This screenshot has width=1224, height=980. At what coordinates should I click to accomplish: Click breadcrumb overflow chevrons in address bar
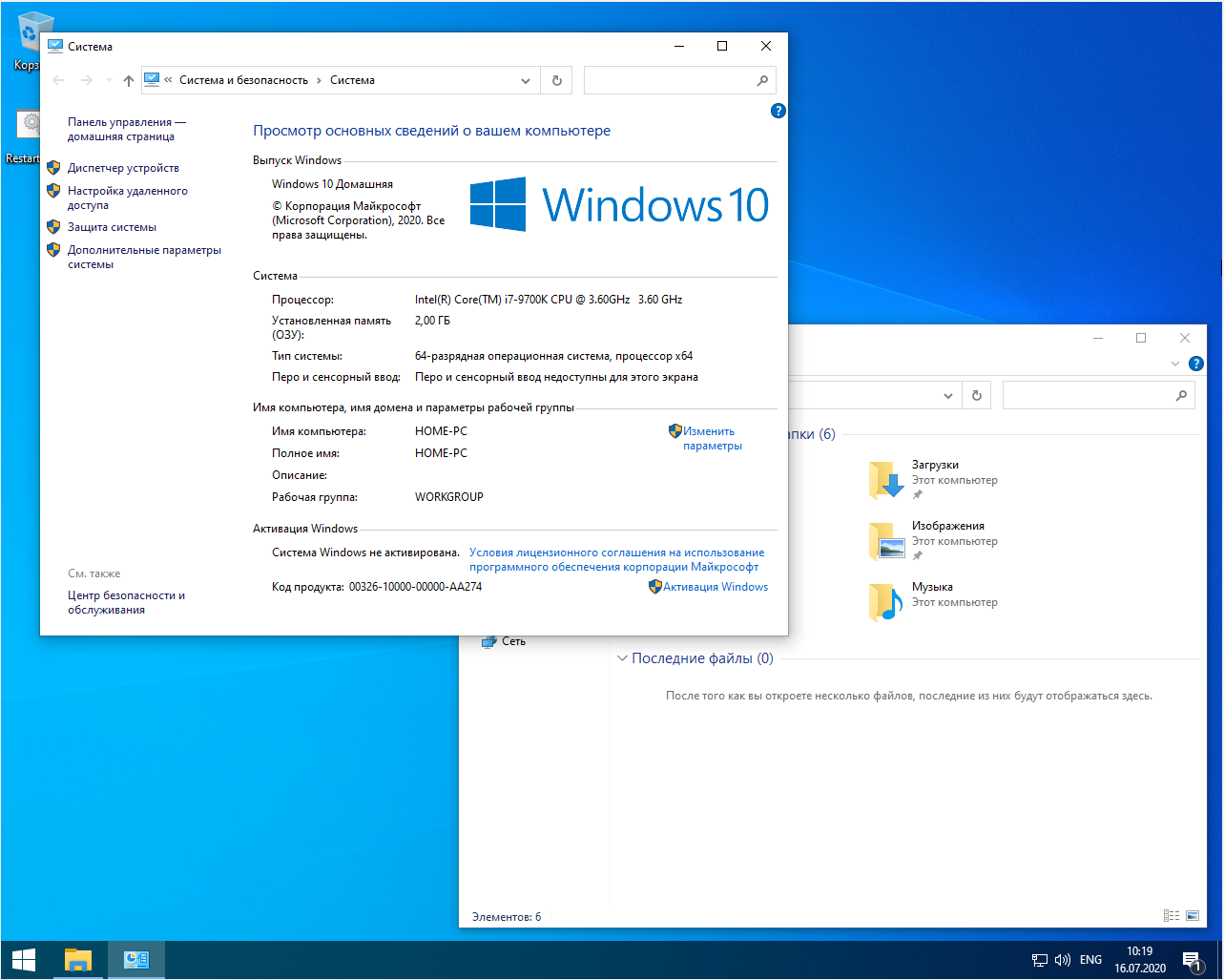coord(168,80)
